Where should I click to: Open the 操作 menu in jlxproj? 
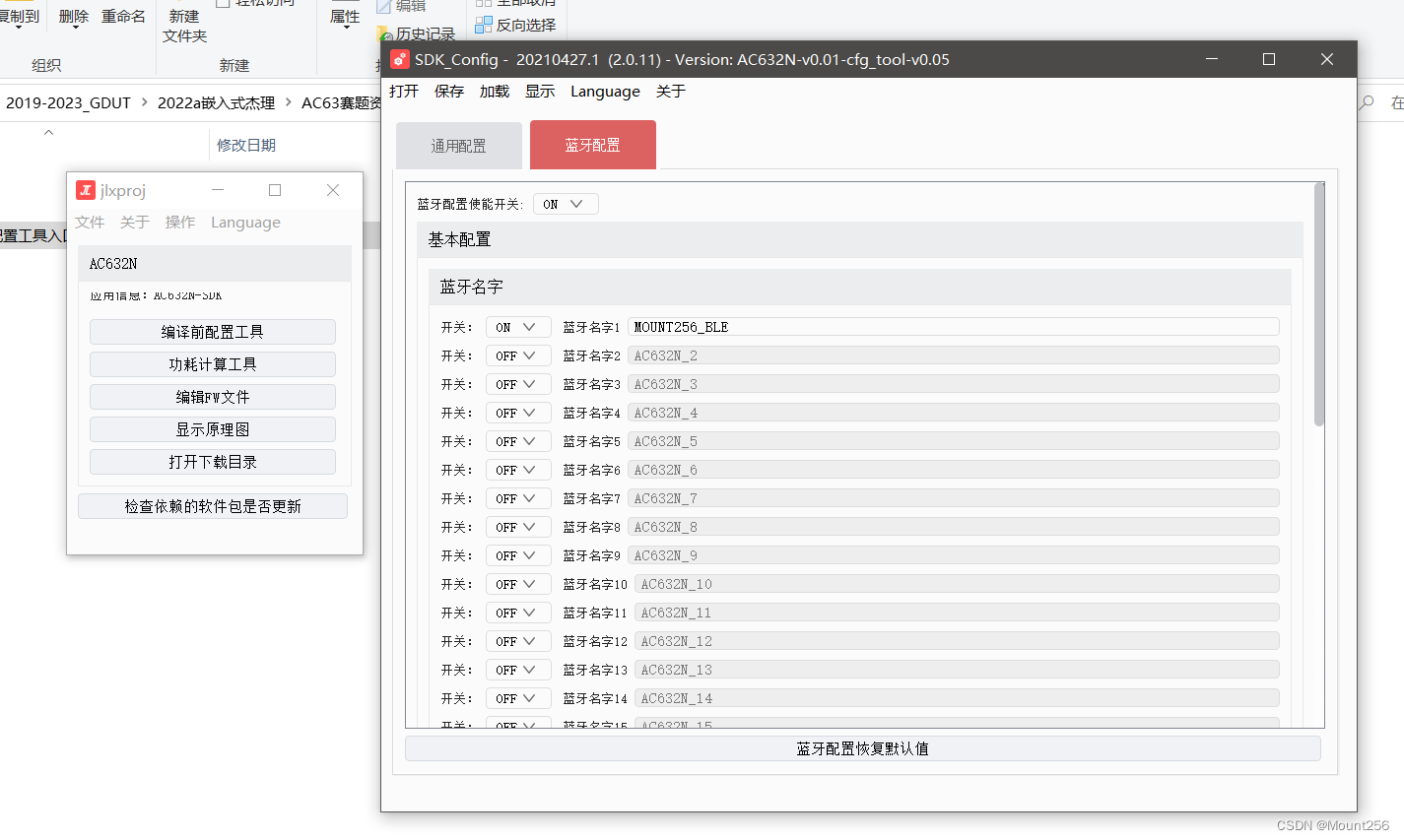(x=180, y=223)
